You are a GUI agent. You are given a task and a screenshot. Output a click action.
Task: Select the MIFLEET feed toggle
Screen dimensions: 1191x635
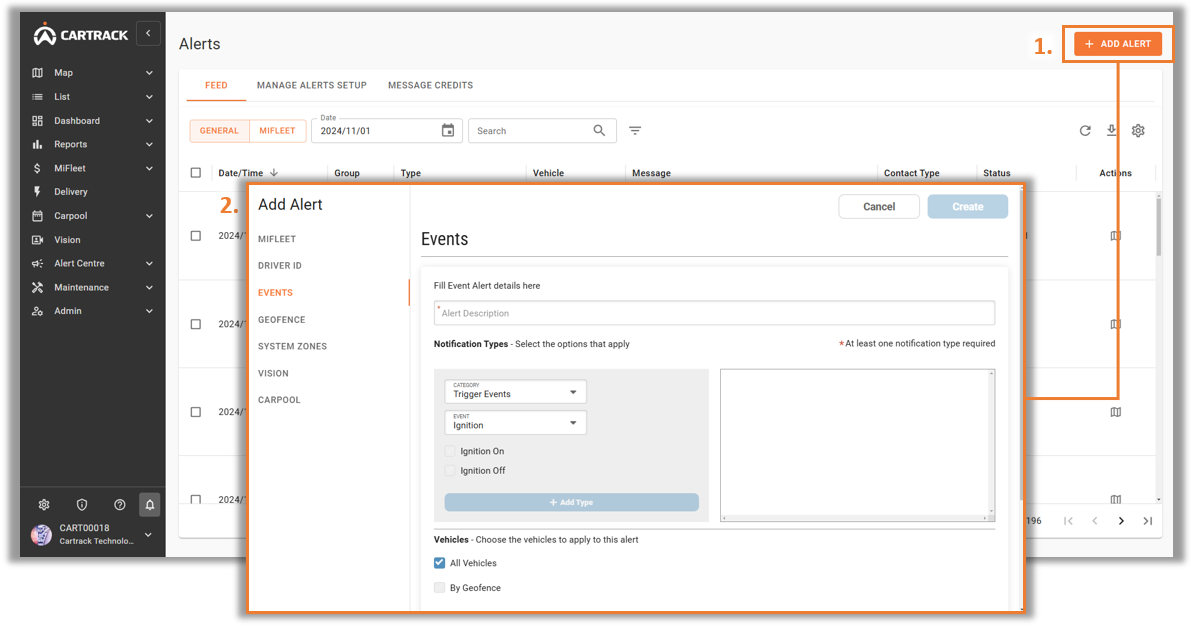pos(277,131)
